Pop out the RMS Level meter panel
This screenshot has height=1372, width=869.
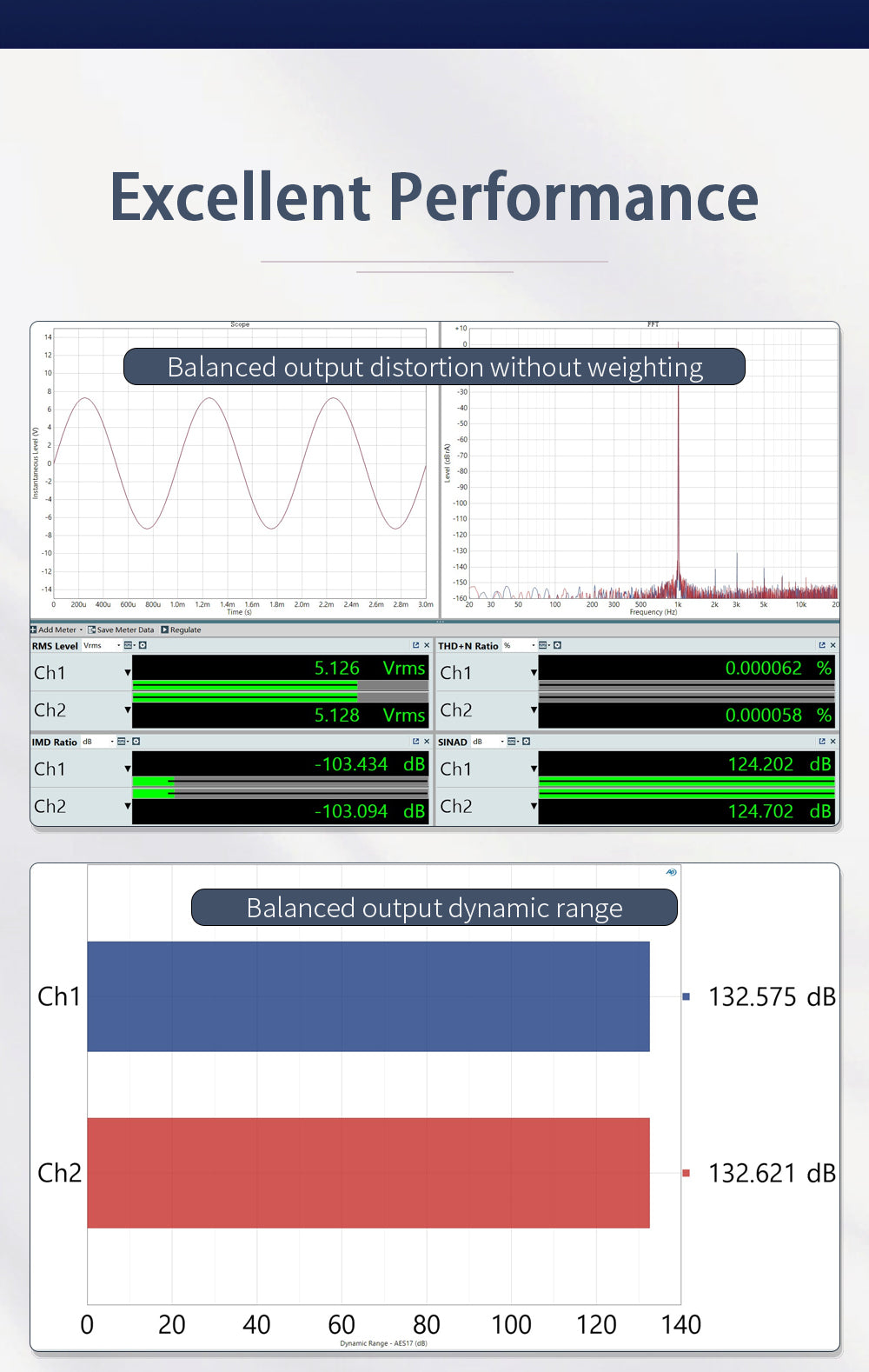coord(415,645)
